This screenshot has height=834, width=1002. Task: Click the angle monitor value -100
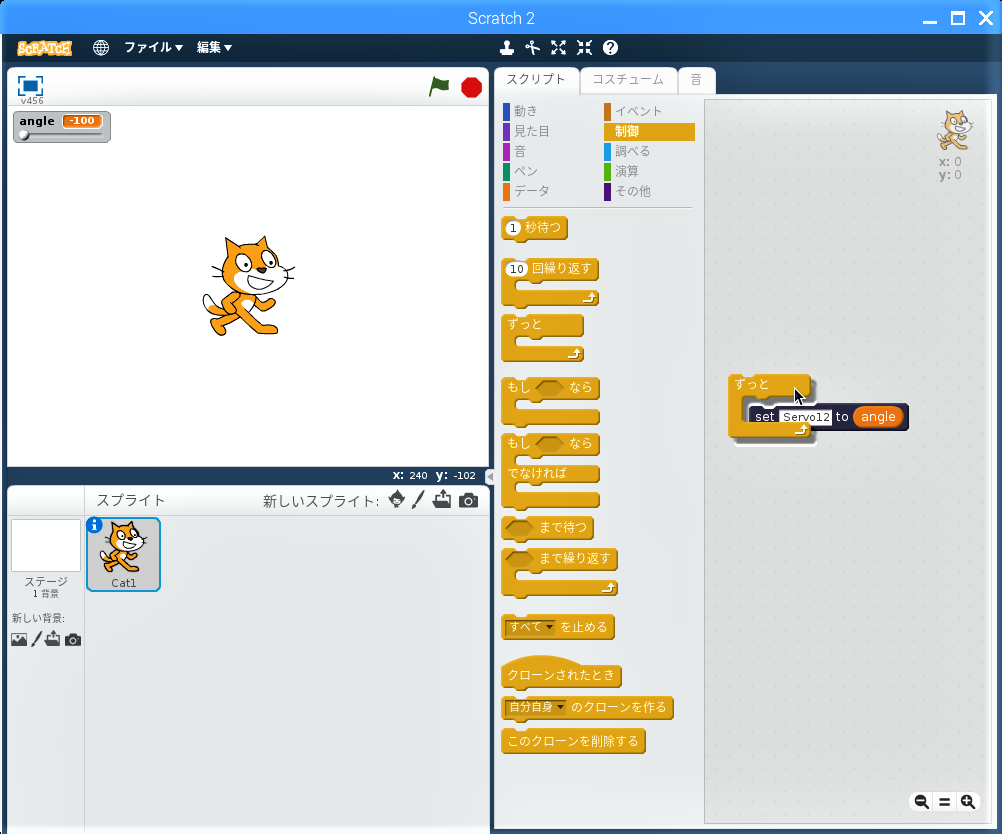pyautogui.click(x=82, y=121)
